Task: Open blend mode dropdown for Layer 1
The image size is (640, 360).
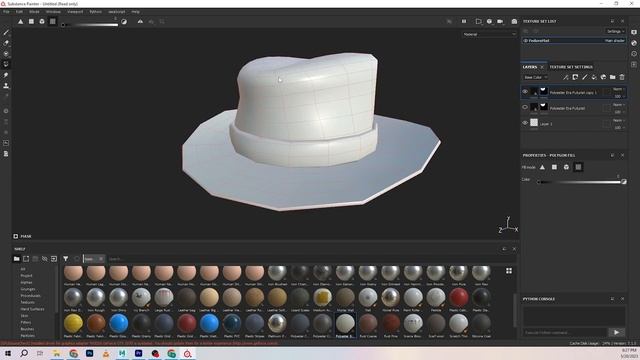Action: (x=618, y=120)
